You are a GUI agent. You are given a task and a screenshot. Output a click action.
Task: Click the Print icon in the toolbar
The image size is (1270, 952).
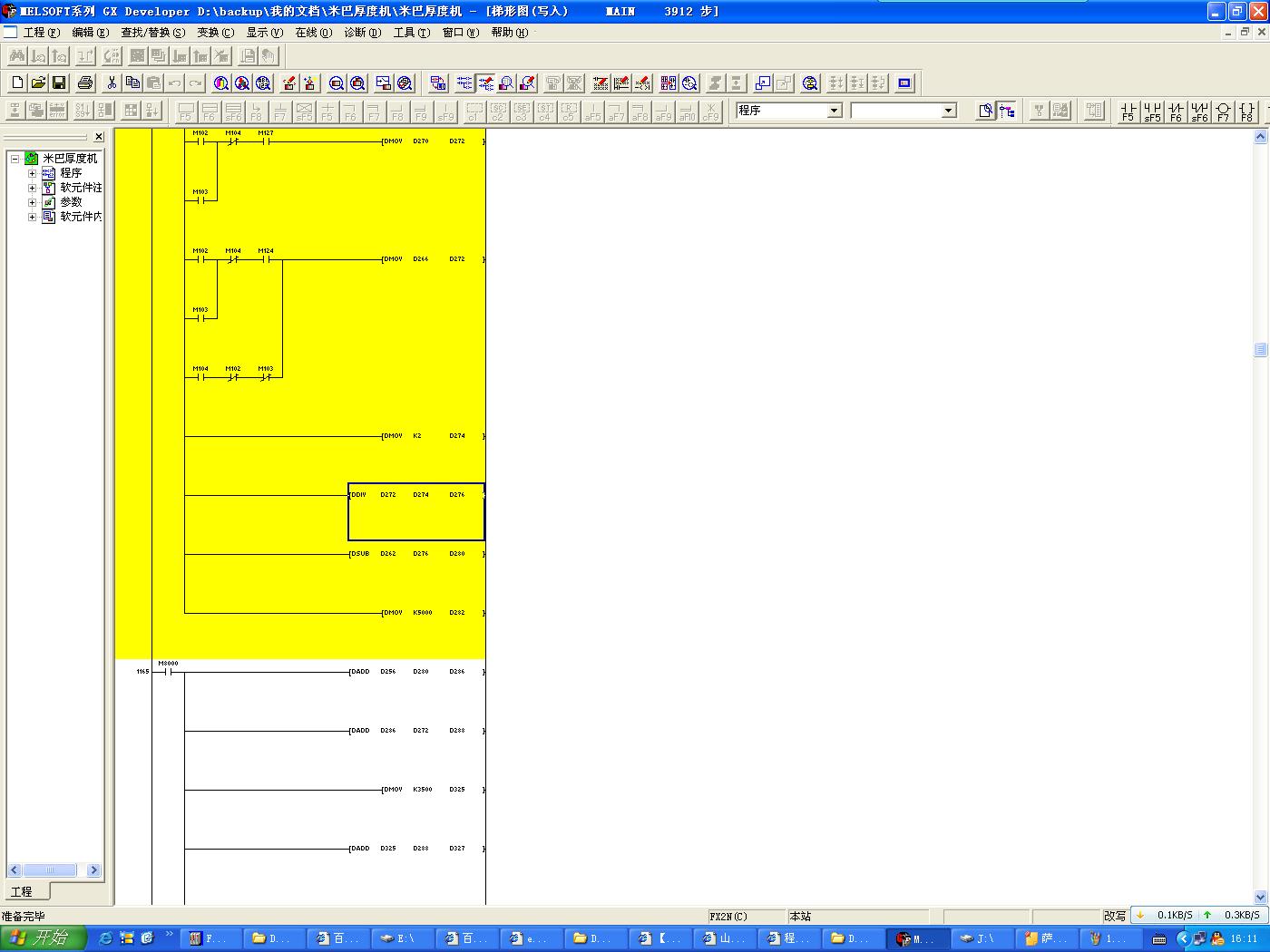pyautogui.click(x=85, y=83)
